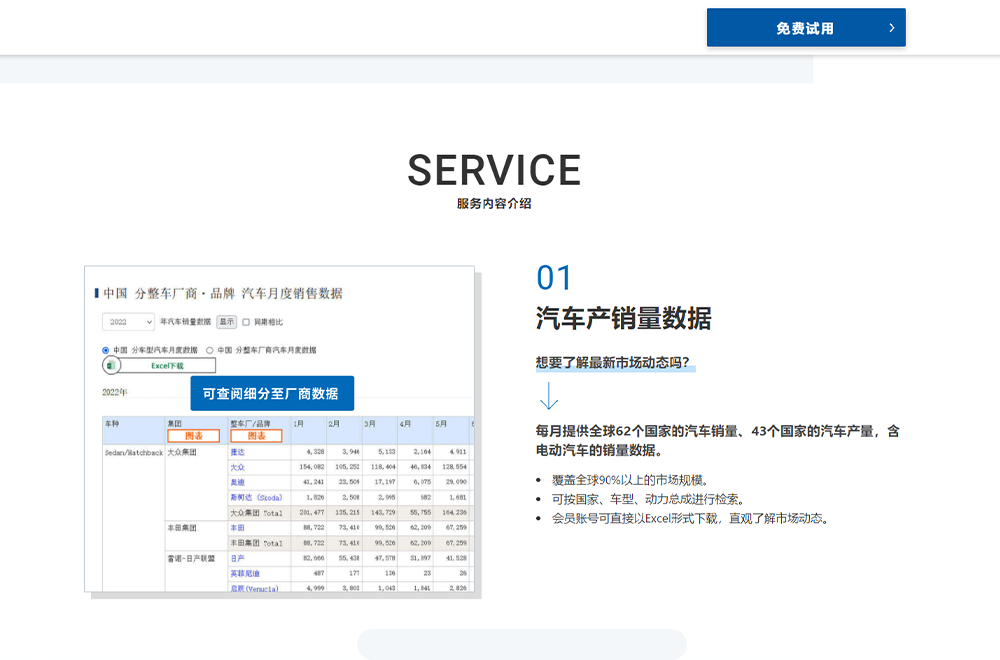
Task: Open the 日产 brand link
Action: pos(237,559)
